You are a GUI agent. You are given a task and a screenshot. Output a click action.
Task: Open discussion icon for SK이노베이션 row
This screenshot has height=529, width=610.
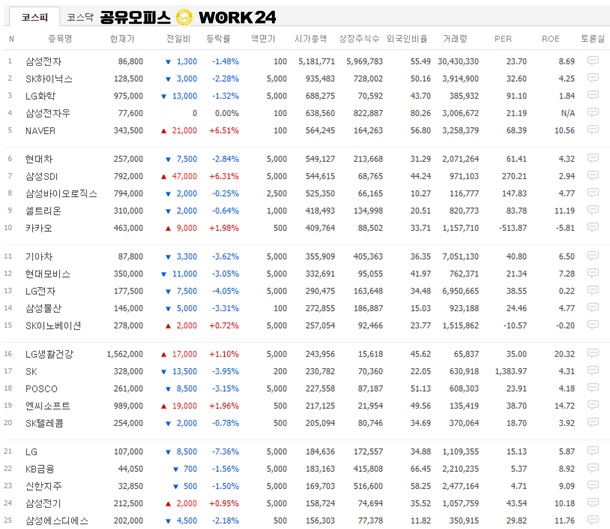[x=592, y=325]
